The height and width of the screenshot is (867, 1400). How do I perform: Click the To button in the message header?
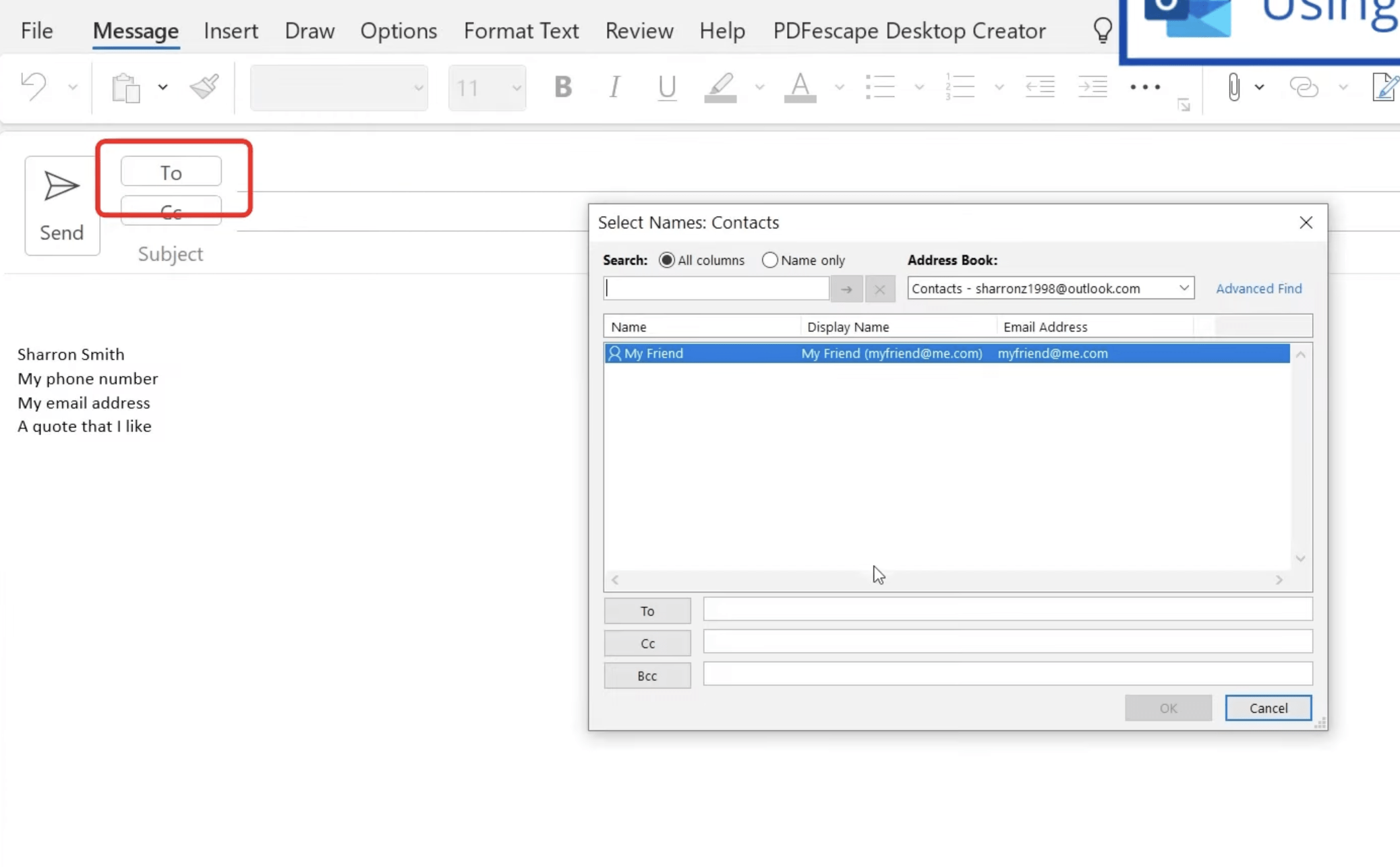(x=171, y=172)
